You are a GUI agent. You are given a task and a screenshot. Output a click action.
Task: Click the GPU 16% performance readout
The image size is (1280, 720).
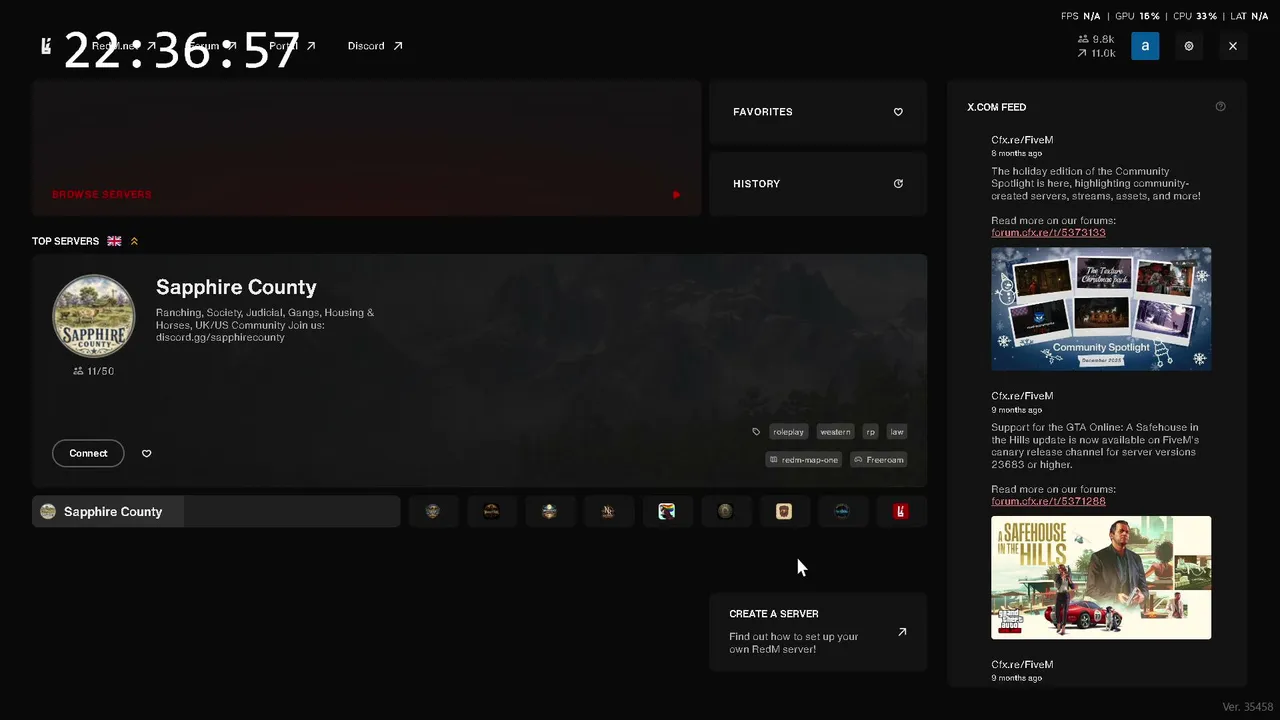coord(1137,16)
